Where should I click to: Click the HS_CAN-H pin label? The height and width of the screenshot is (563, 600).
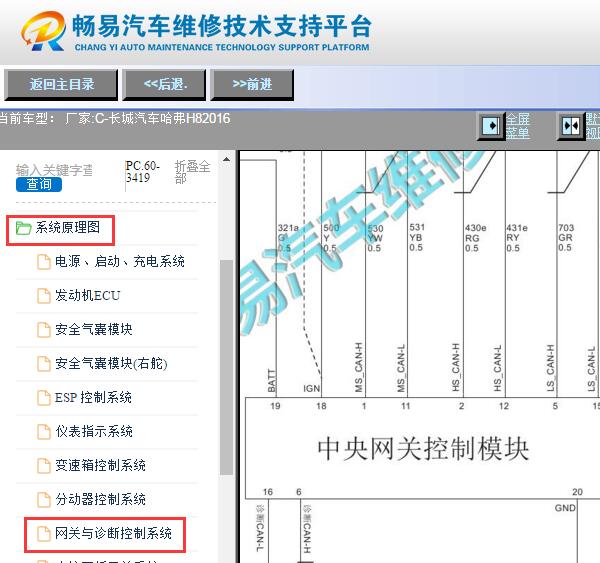click(456, 367)
